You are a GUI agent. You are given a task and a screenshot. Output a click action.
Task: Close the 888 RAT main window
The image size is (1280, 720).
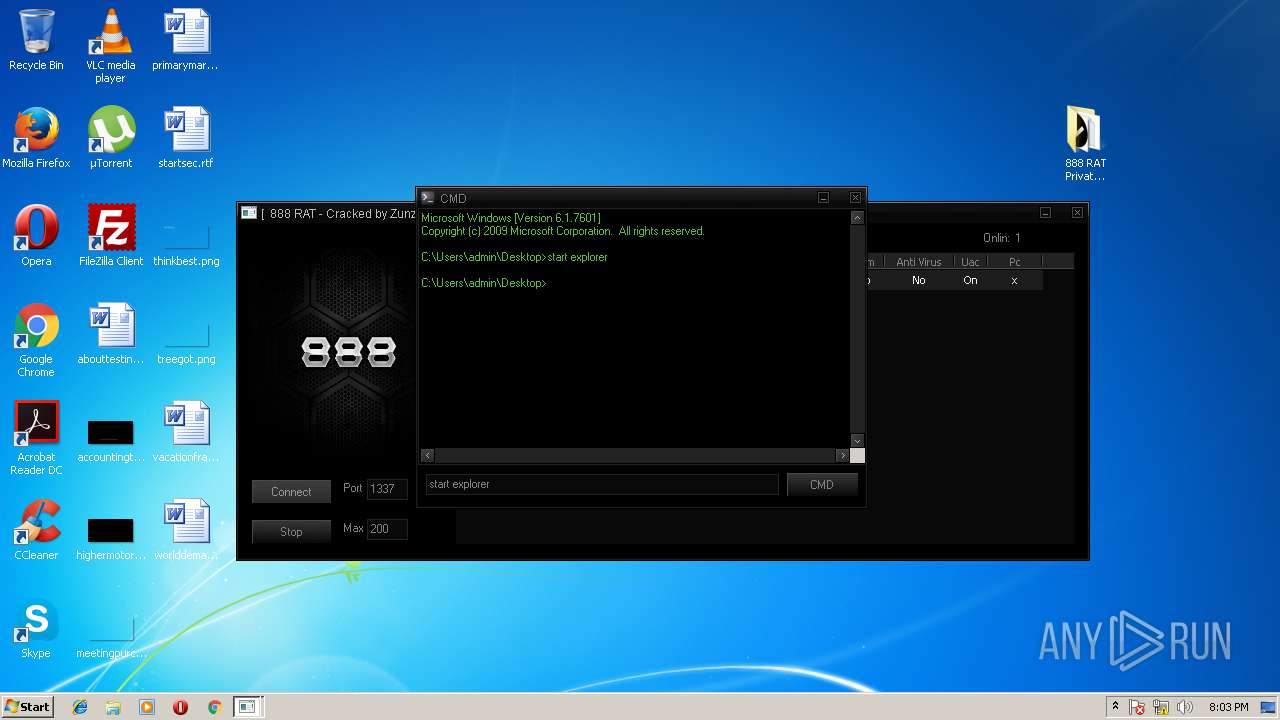[1077, 213]
